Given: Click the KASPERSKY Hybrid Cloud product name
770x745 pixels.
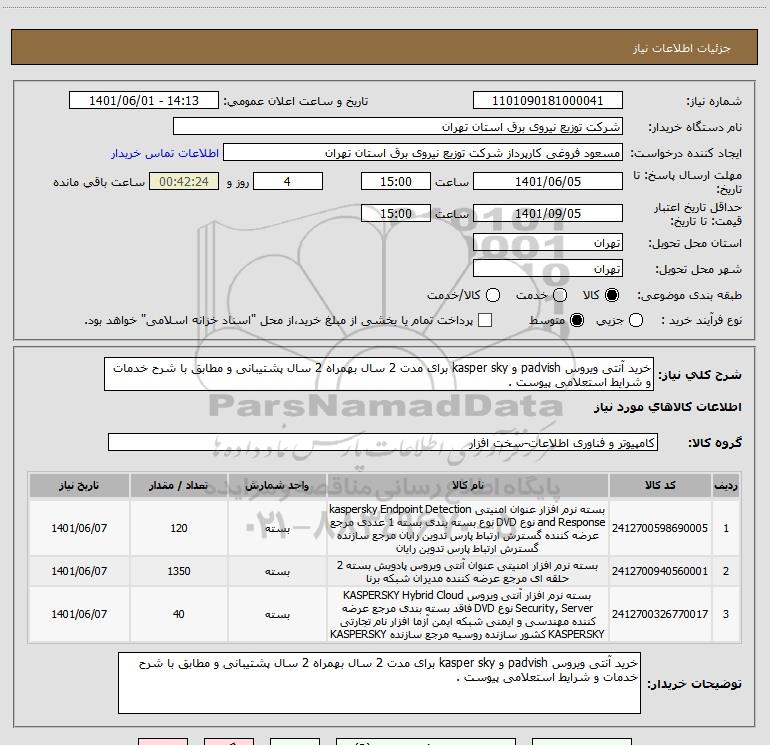Looking at the screenshot, I should [x=468, y=614].
